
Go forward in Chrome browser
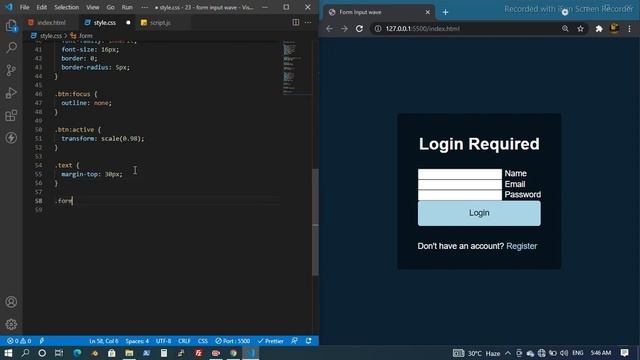click(x=344, y=29)
